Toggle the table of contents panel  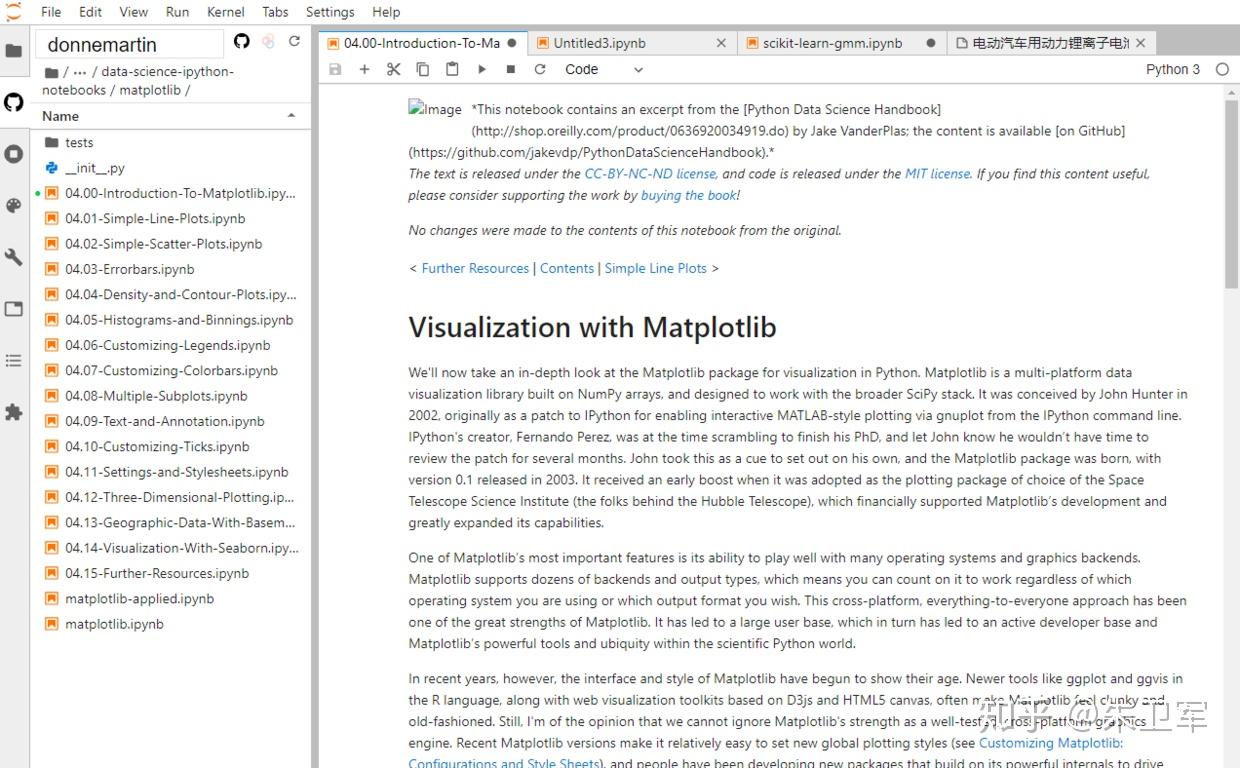coord(14,361)
